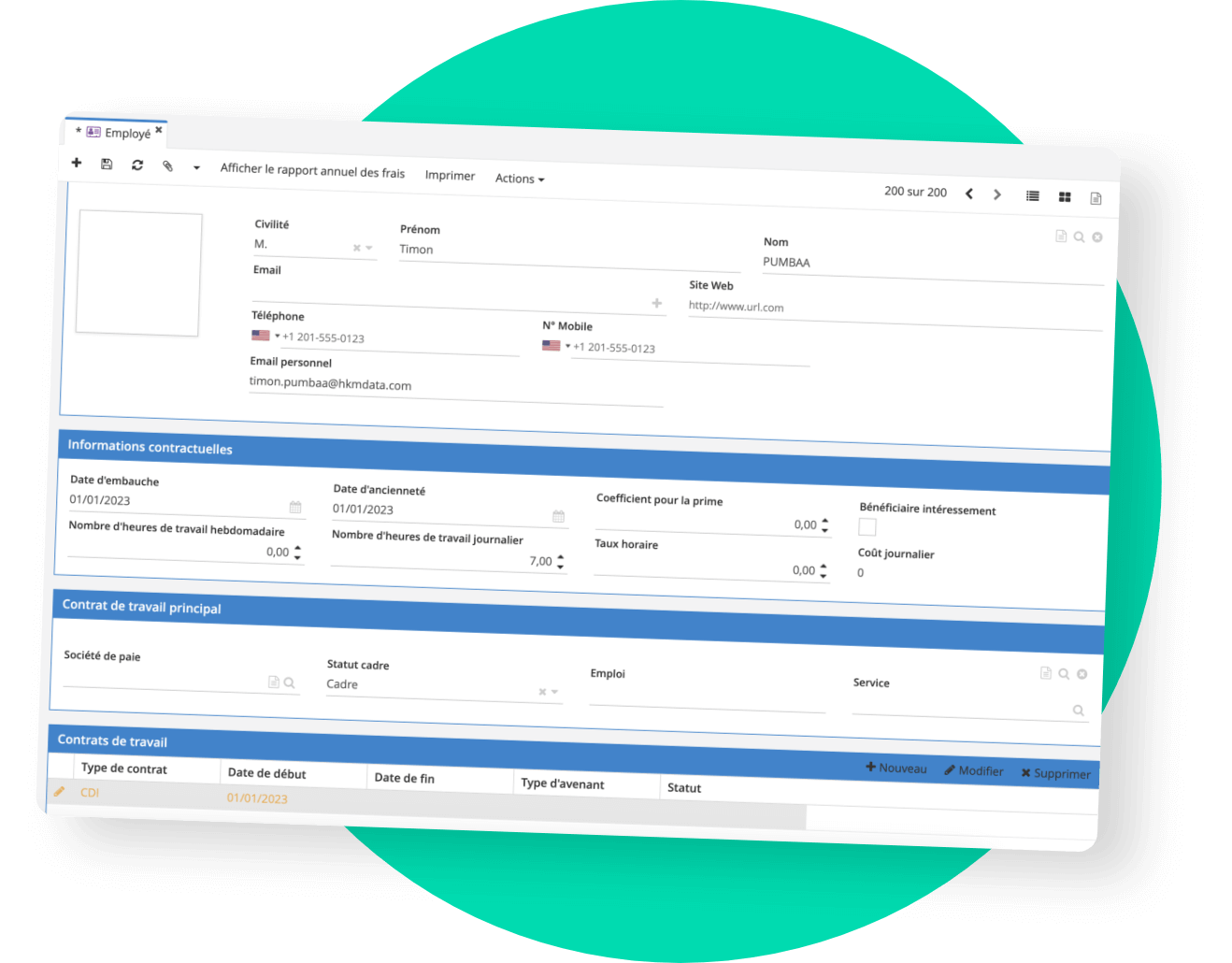This screenshot has width=1232, height=963.
Task: Toggle Bénéficiaire intéressement checkbox
Action: [x=867, y=527]
